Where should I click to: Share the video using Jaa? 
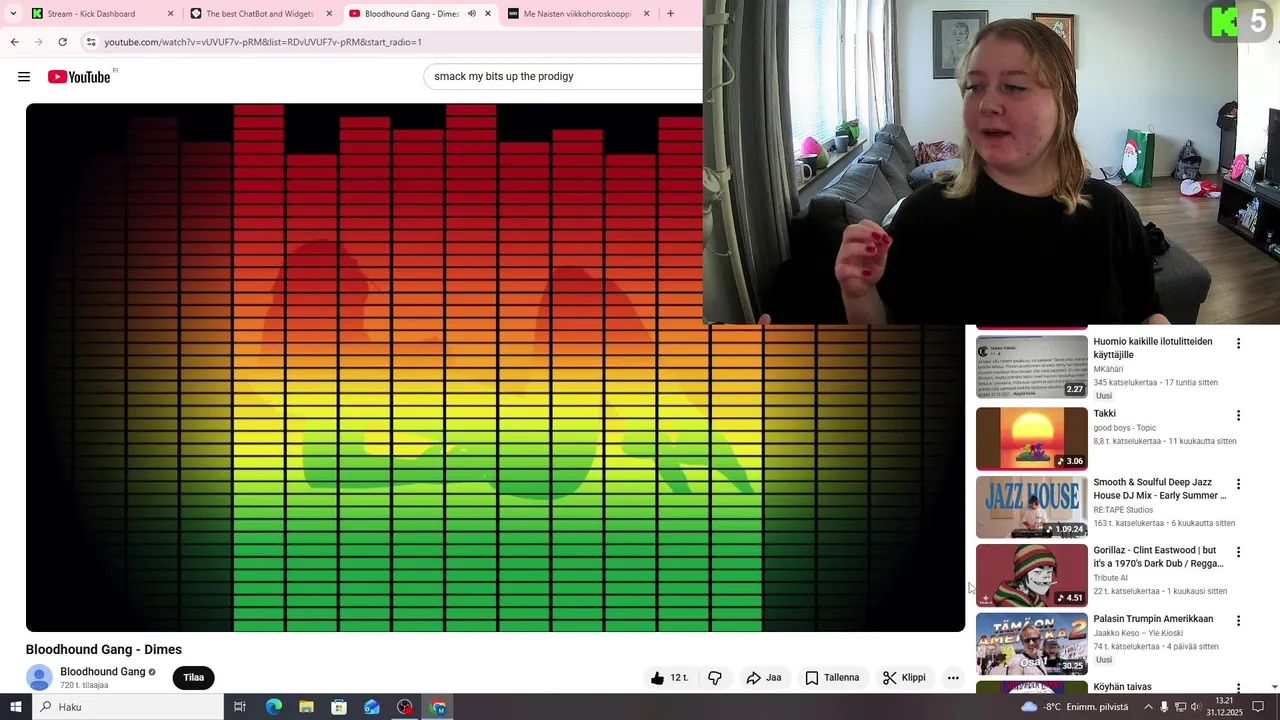coord(764,678)
